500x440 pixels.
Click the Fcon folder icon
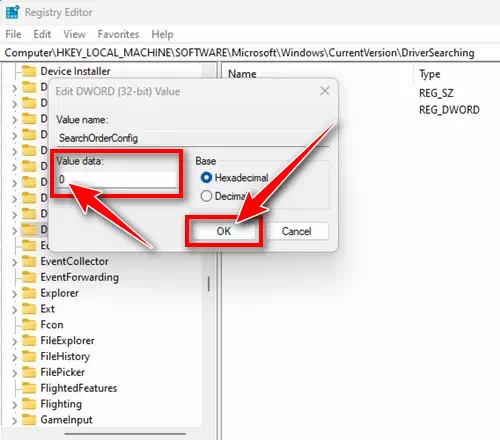29,325
